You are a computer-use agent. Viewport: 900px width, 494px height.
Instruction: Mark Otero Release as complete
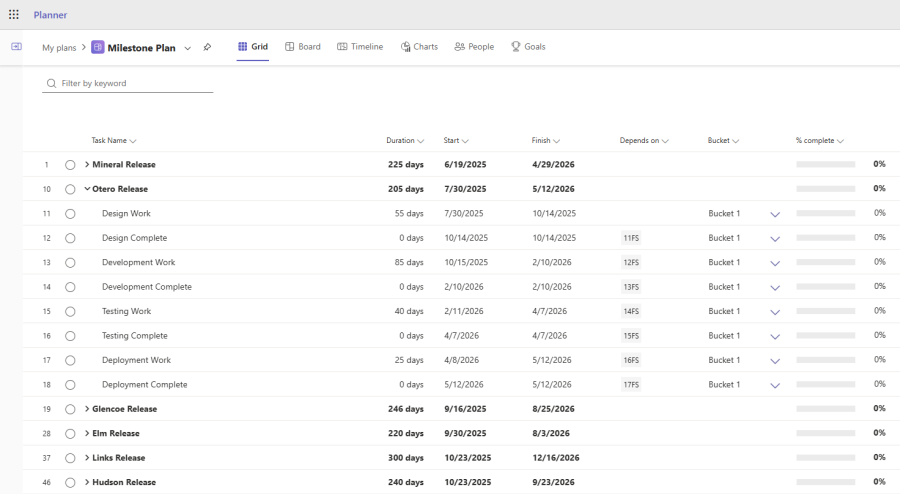70,189
